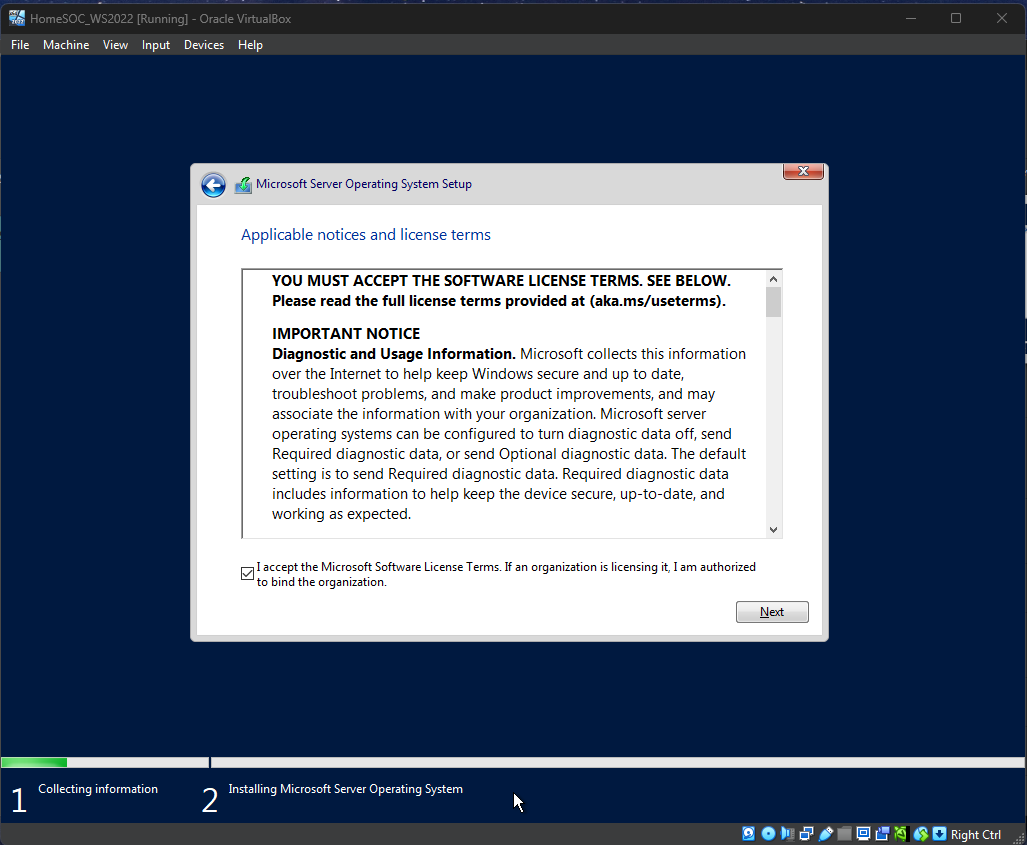1027x845 pixels.
Task: Open the Help menu
Action: pos(250,45)
